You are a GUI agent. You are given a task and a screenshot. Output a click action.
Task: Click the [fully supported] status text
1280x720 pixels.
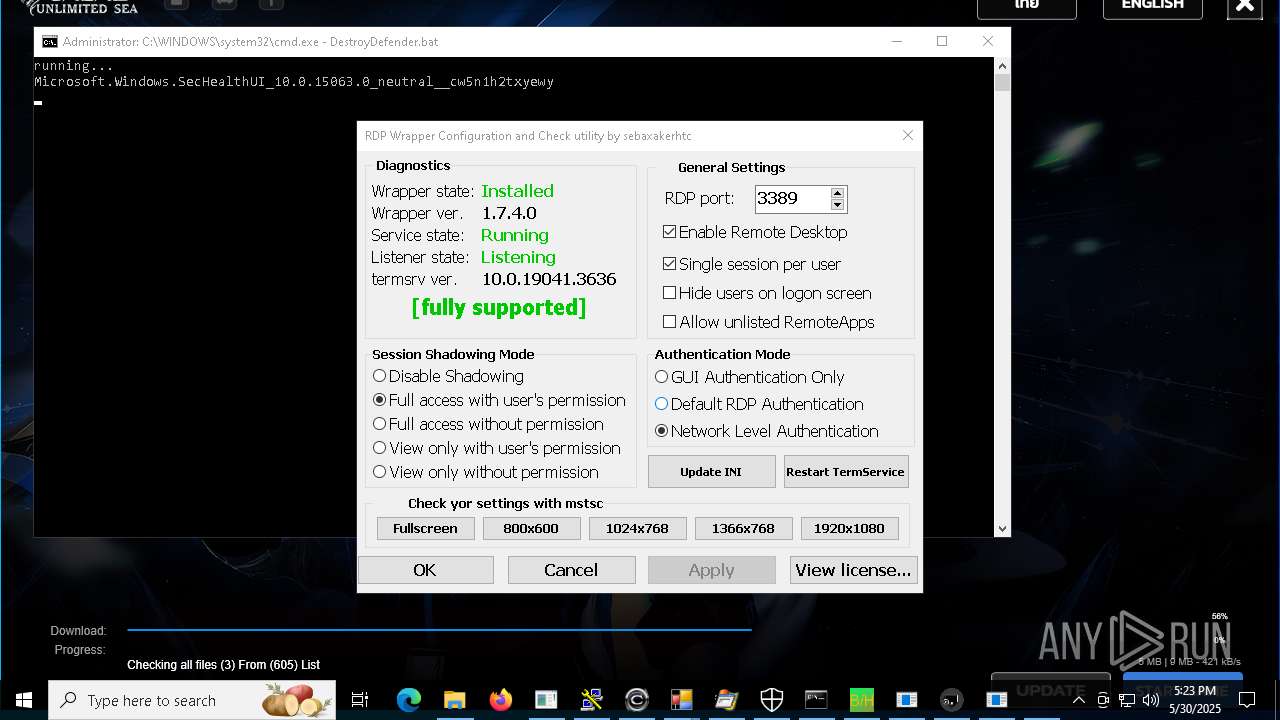point(499,308)
